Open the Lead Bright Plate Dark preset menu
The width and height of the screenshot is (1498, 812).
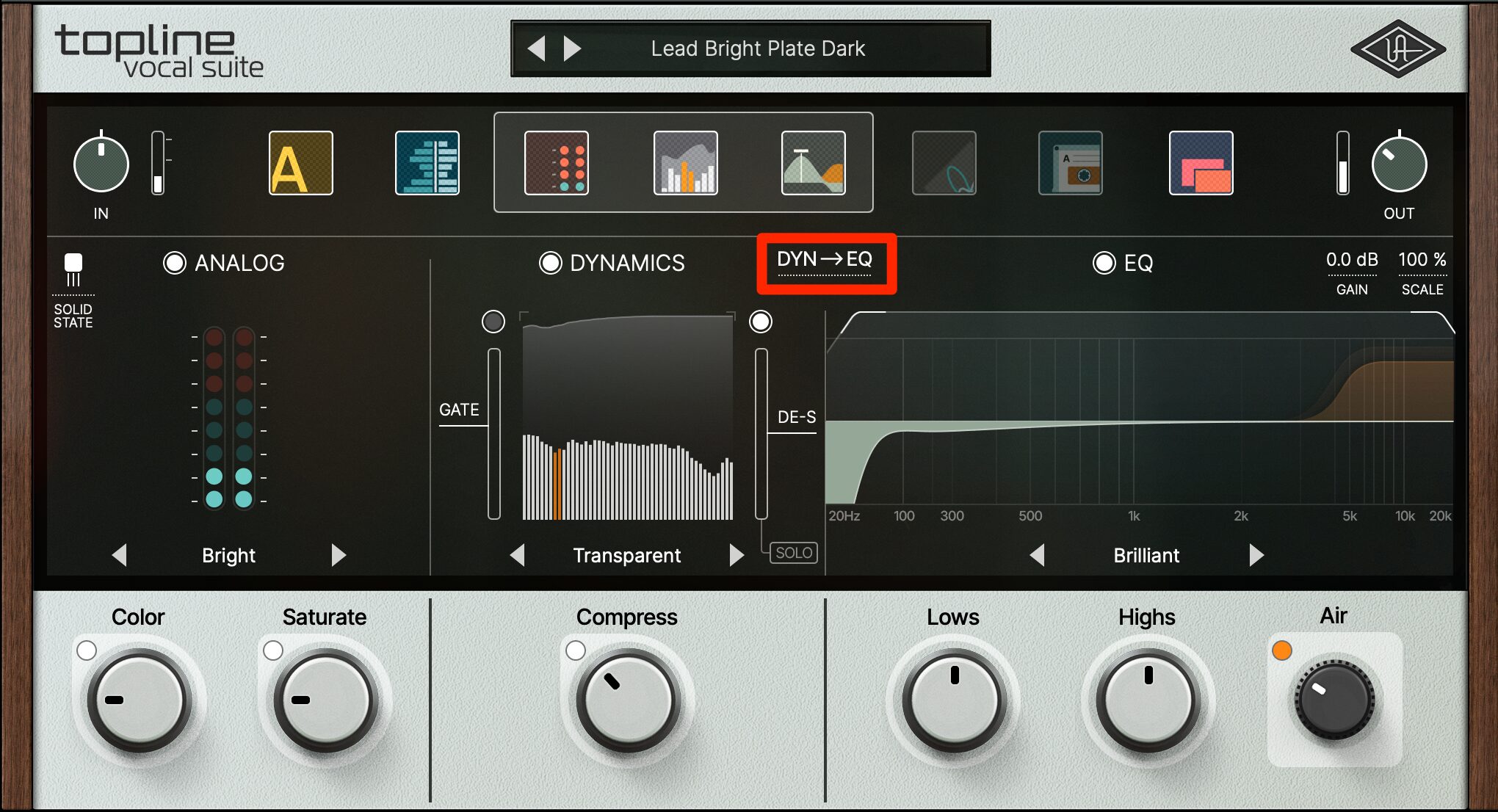[x=758, y=48]
